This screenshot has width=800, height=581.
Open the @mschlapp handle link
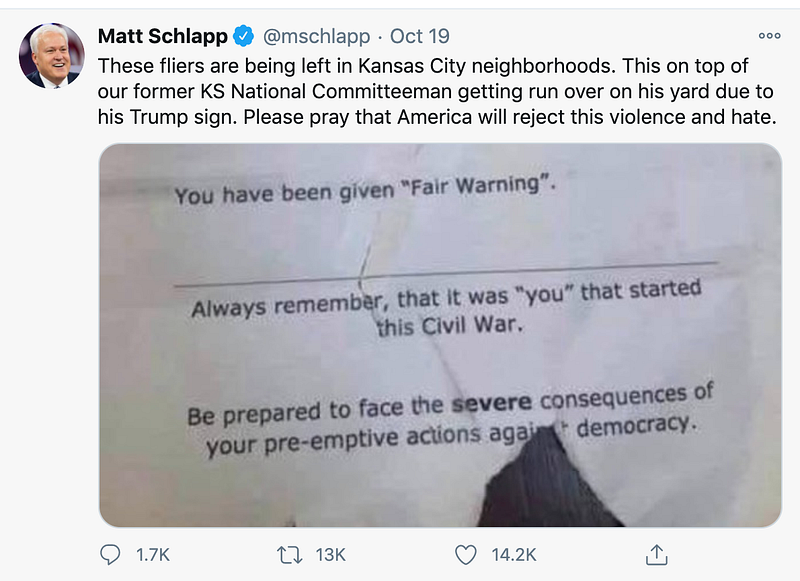tap(315, 37)
